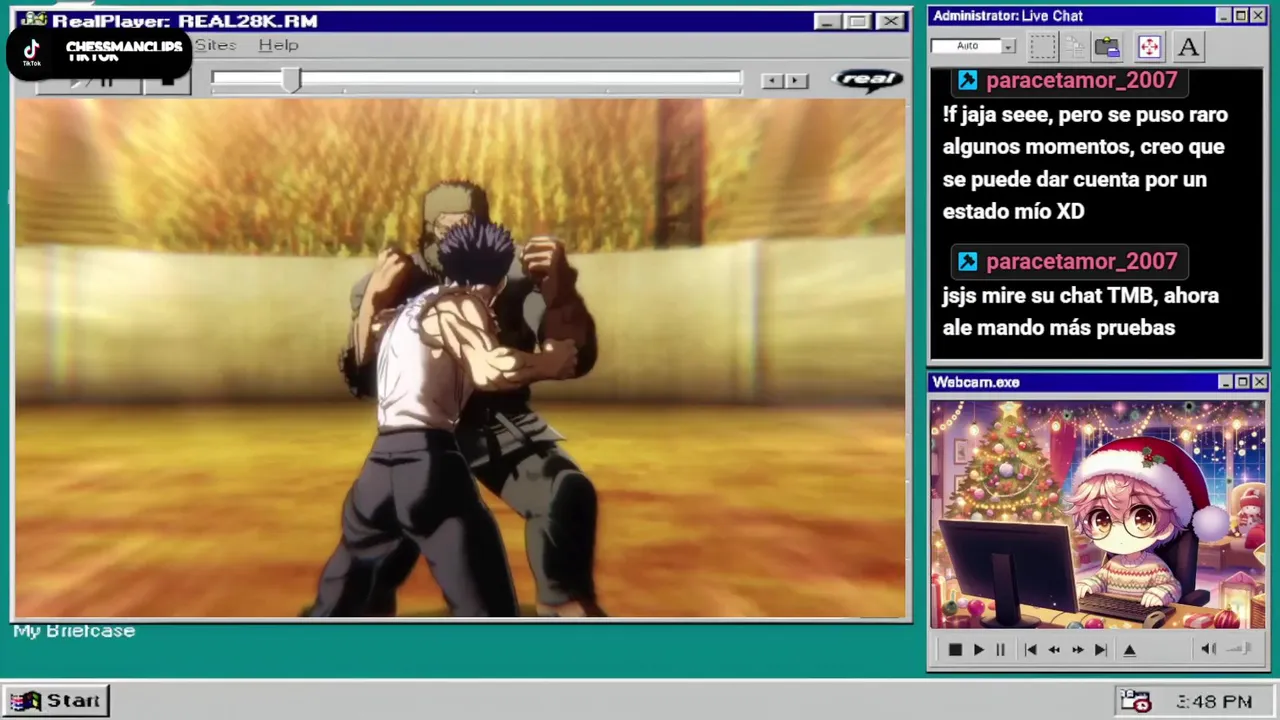Select the dashed rectangle selection tool

(x=1043, y=46)
